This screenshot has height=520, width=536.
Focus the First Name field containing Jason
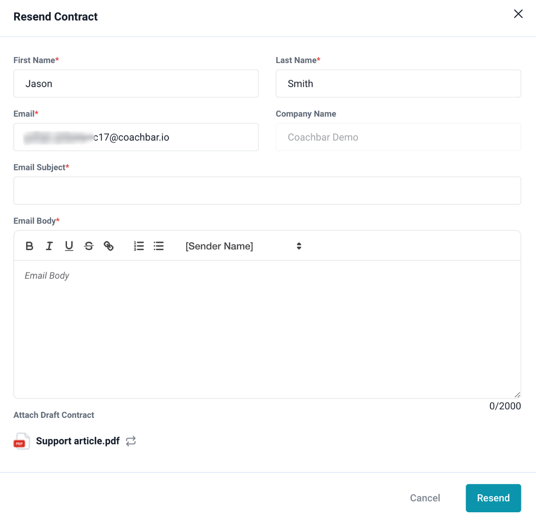(136, 84)
